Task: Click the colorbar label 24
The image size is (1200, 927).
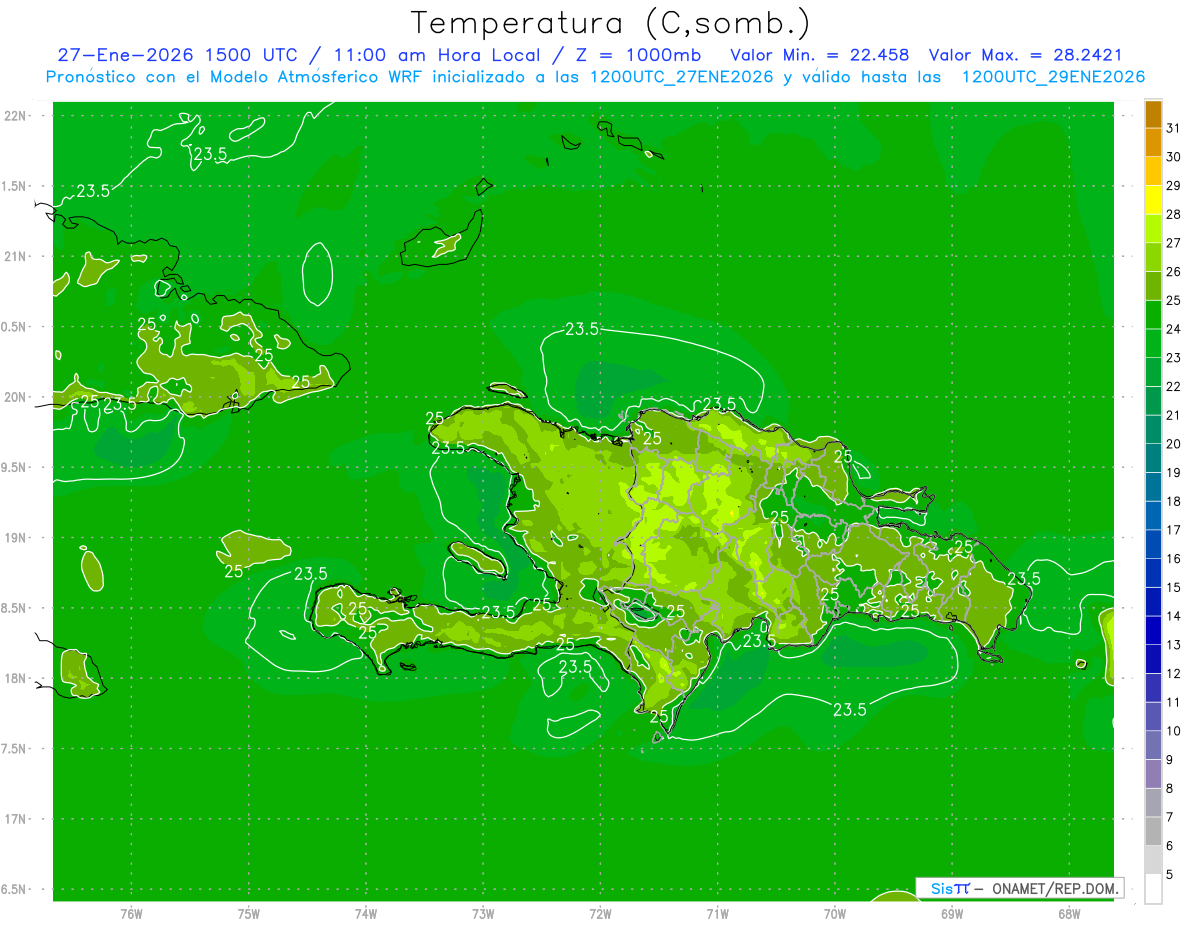Action: [1174, 329]
